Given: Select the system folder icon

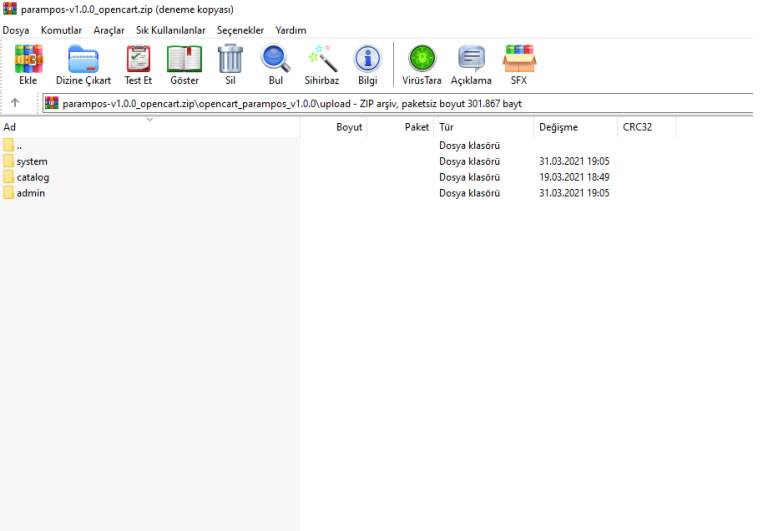Looking at the screenshot, I should (8, 161).
